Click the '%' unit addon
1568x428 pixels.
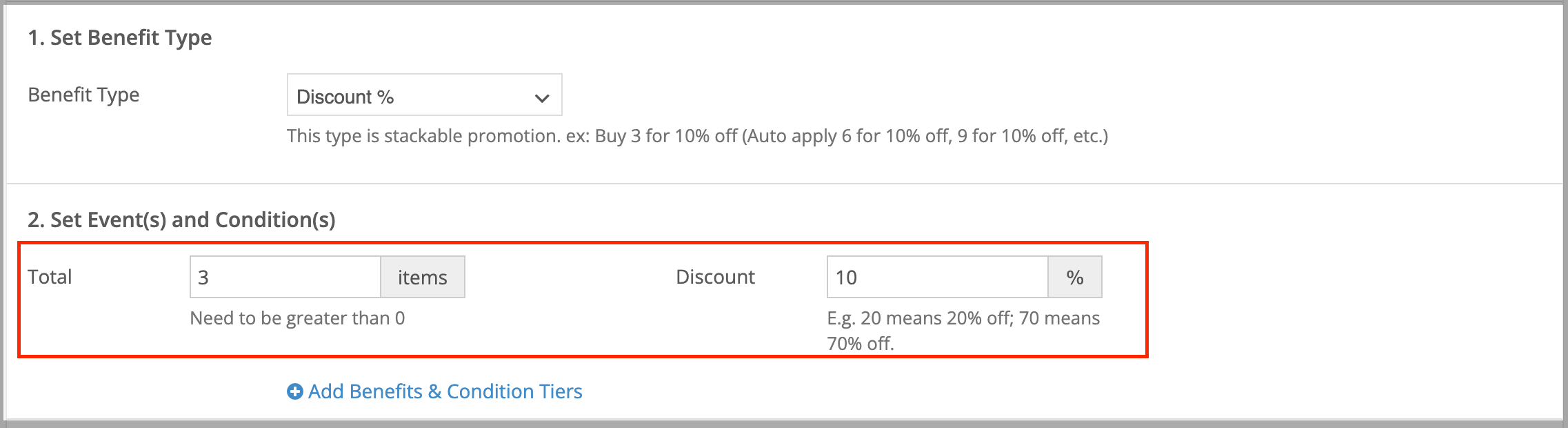1075,277
